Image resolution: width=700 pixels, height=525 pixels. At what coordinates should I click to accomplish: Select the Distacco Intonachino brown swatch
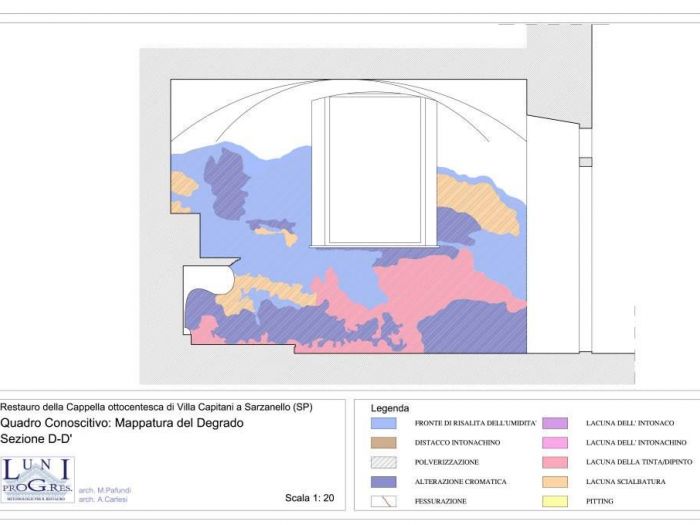click(383, 443)
